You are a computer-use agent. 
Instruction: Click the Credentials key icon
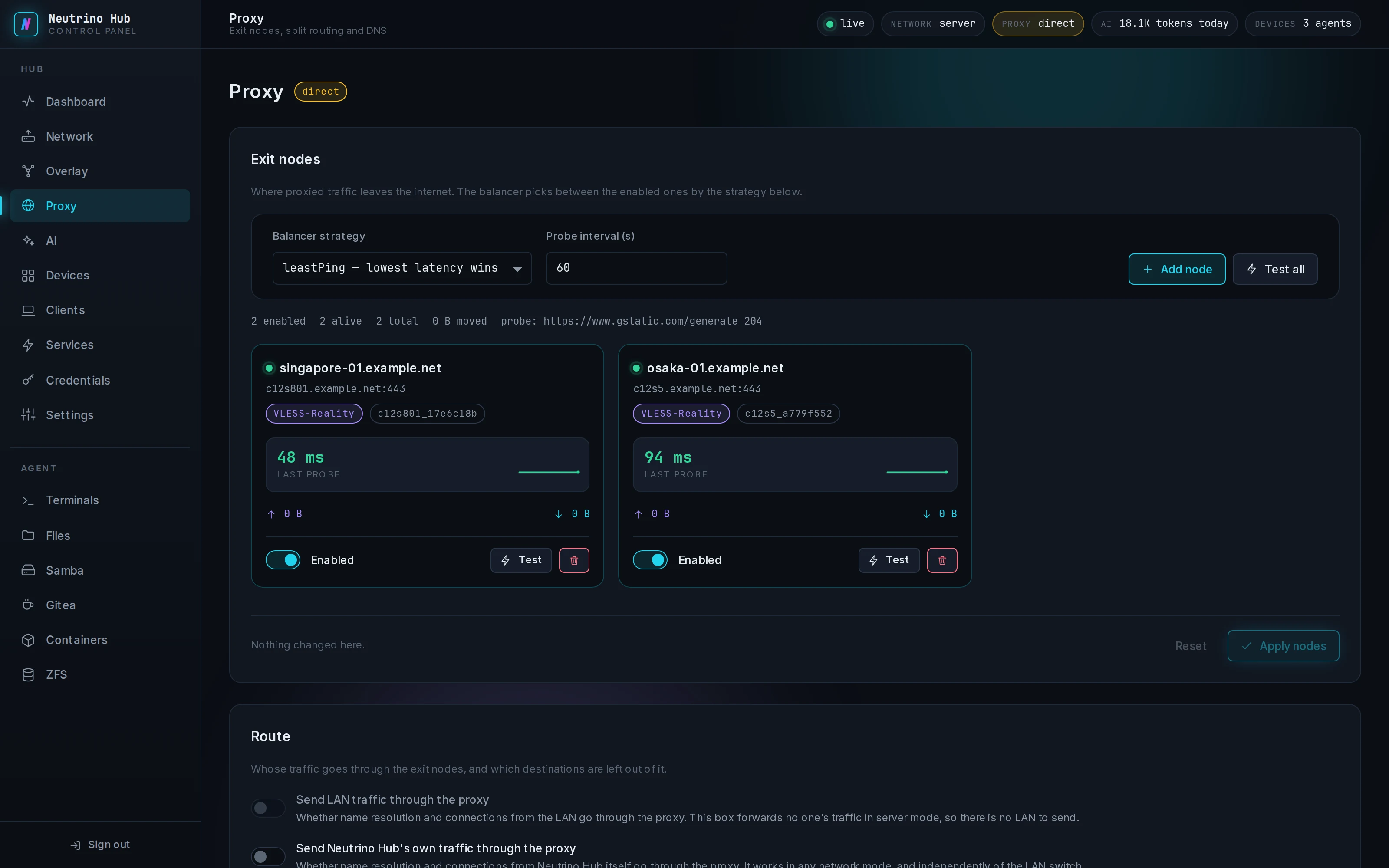pos(28,380)
